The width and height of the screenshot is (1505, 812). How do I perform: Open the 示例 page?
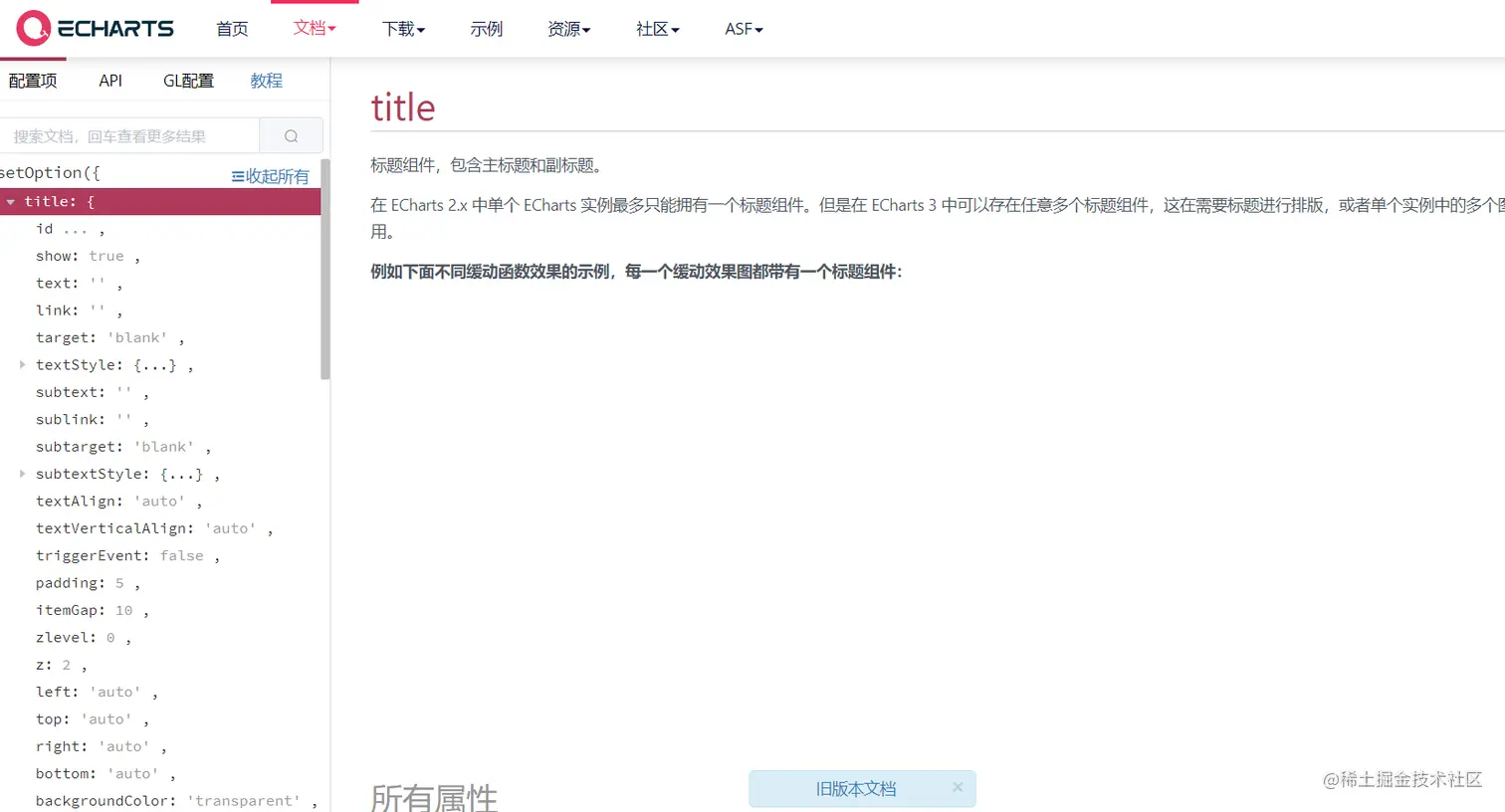pos(487,29)
